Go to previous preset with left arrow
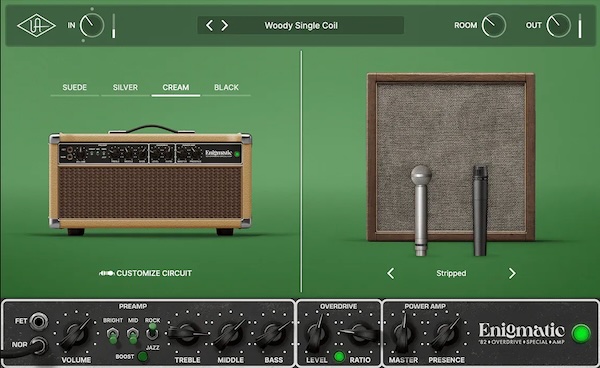Screen dimensions: 600x368 209,26
